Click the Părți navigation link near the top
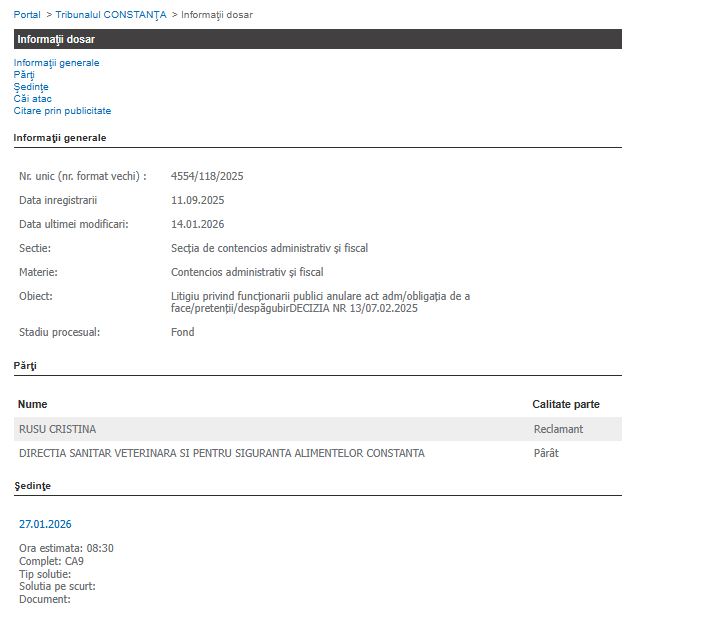The image size is (707, 622). point(24,75)
